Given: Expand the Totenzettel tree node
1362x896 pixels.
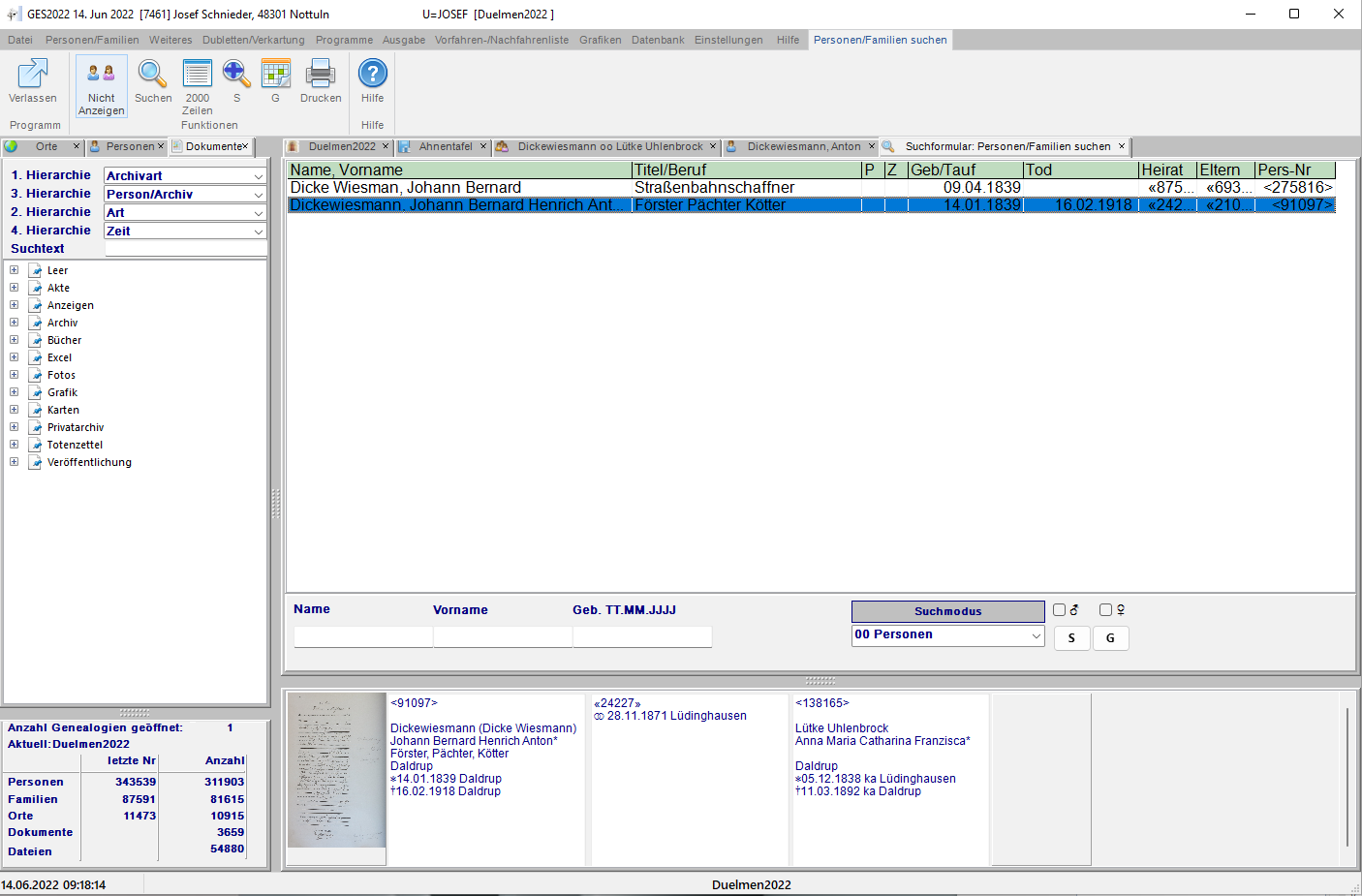Looking at the screenshot, I should coord(14,445).
